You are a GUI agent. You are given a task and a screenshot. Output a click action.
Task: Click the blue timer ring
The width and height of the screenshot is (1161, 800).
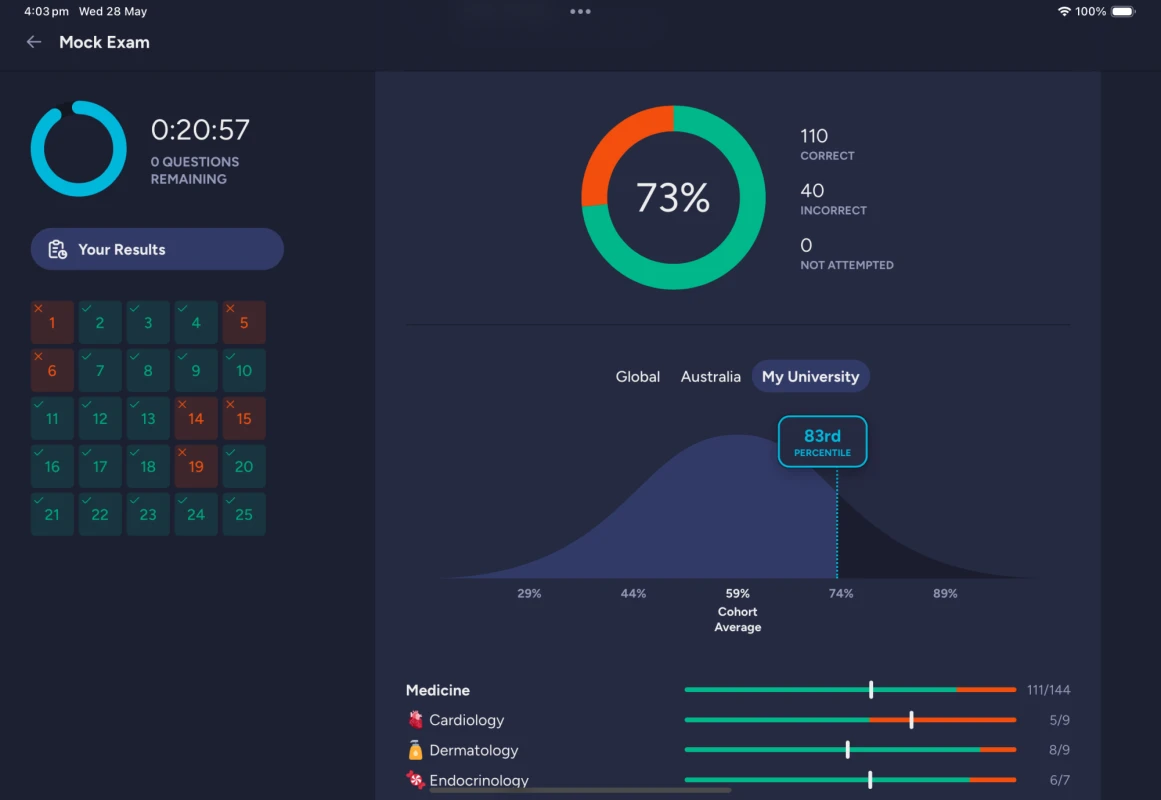(79, 148)
